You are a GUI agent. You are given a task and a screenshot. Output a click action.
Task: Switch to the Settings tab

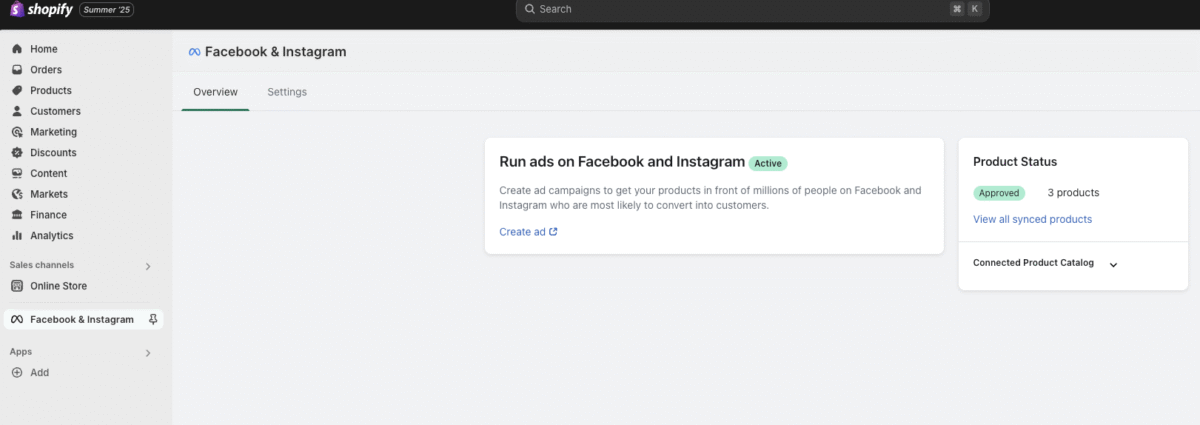(x=287, y=92)
